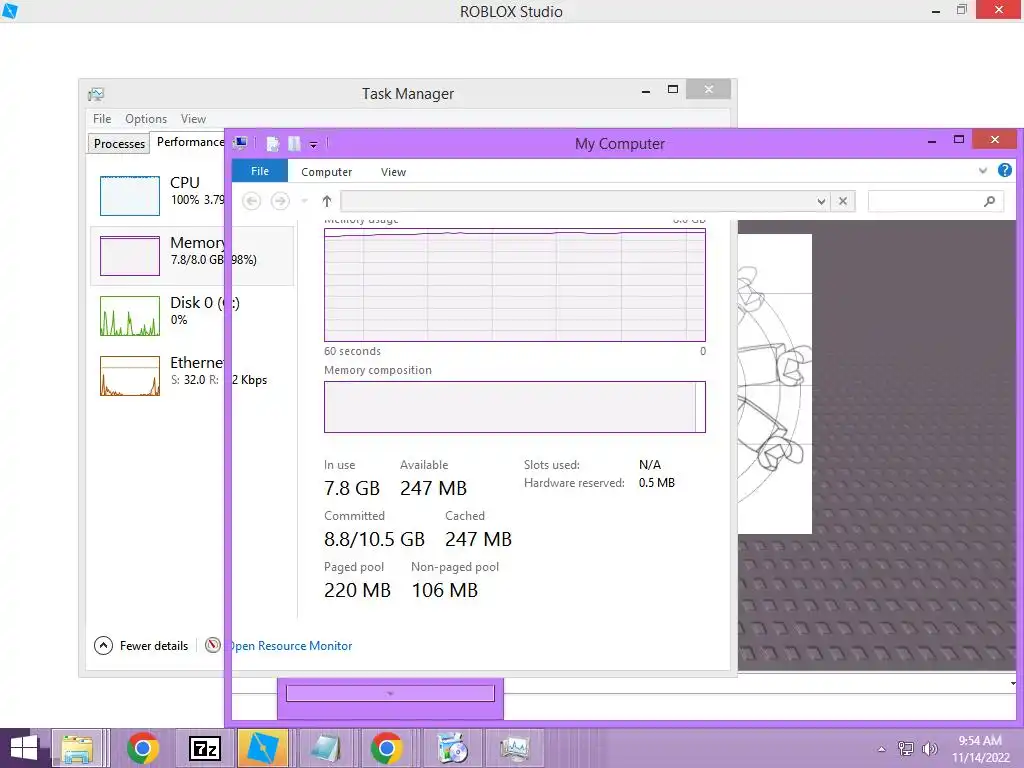
Task: Open 7-Zip from the taskbar
Action: pyautogui.click(x=205, y=748)
